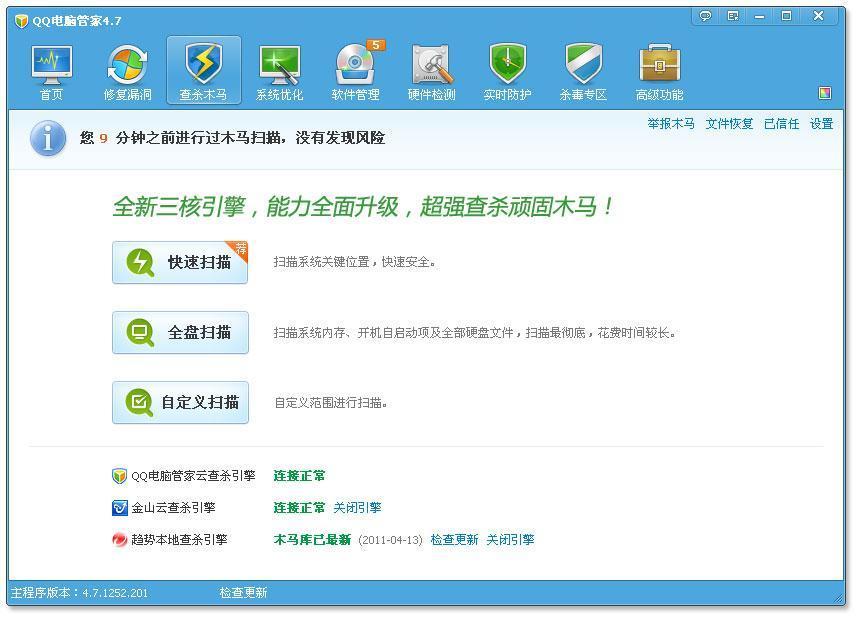Open 设置 settings link
Image resolution: width=857 pixels, height=617 pixels.
tap(821, 124)
